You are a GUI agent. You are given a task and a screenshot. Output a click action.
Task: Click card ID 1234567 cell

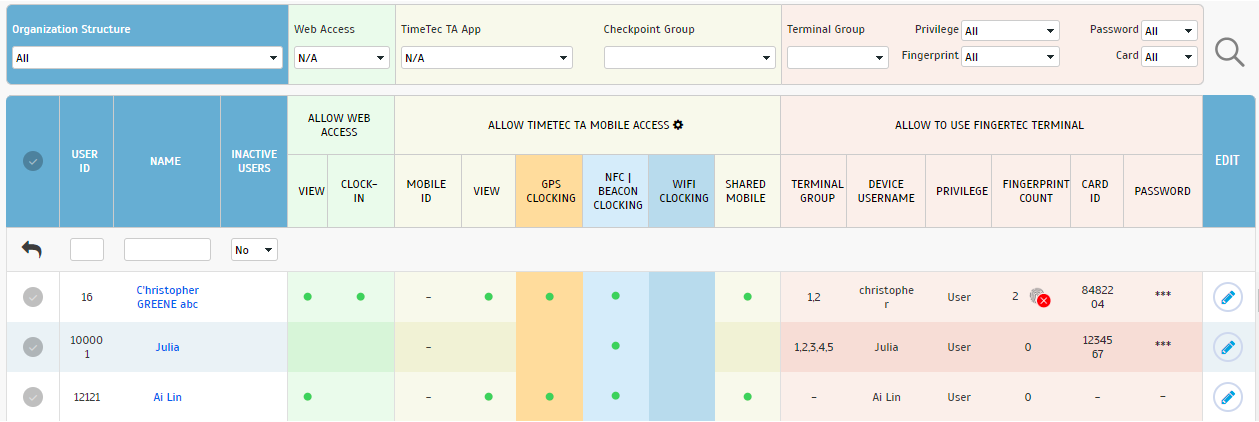(1096, 347)
